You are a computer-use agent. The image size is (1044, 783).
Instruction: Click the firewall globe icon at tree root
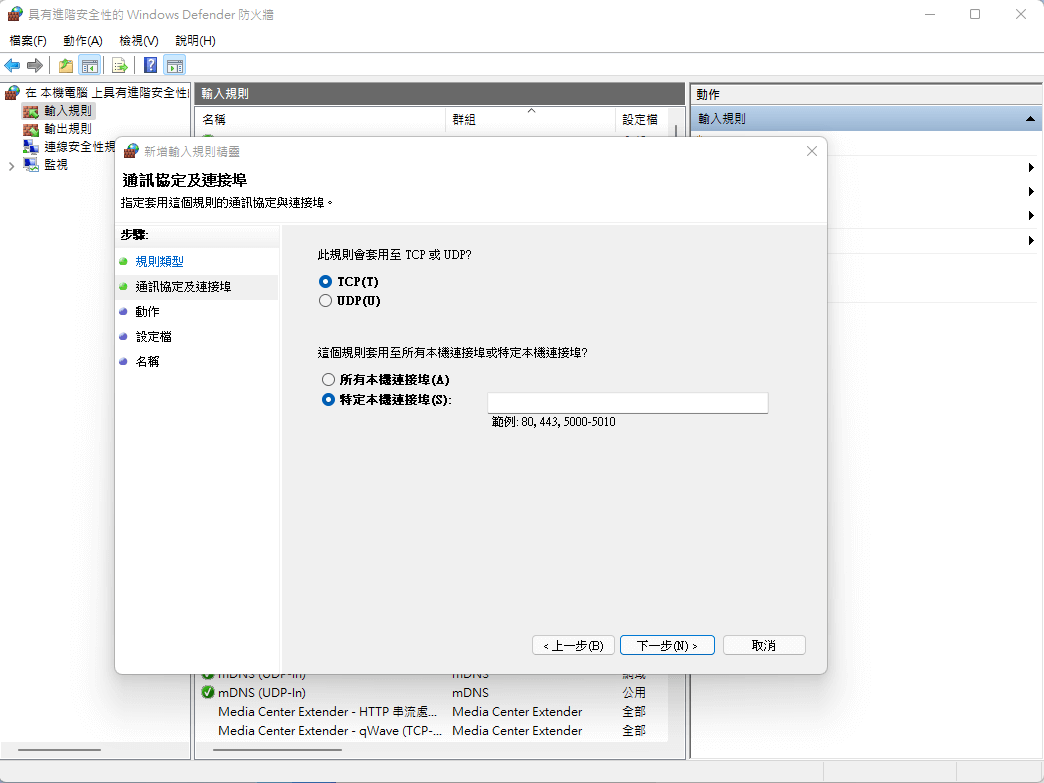tap(13, 93)
